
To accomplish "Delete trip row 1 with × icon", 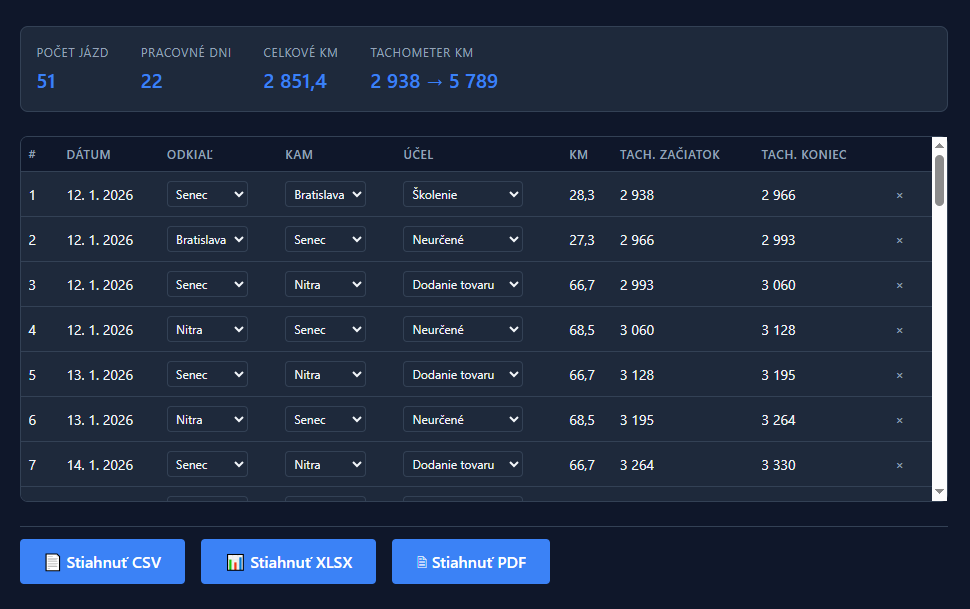I will click(x=899, y=195).
